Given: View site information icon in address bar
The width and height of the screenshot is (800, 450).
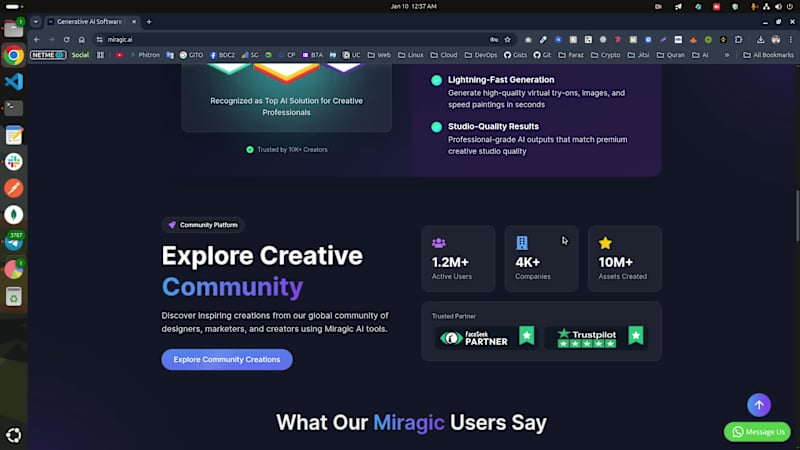Looking at the screenshot, I should tap(99, 40).
